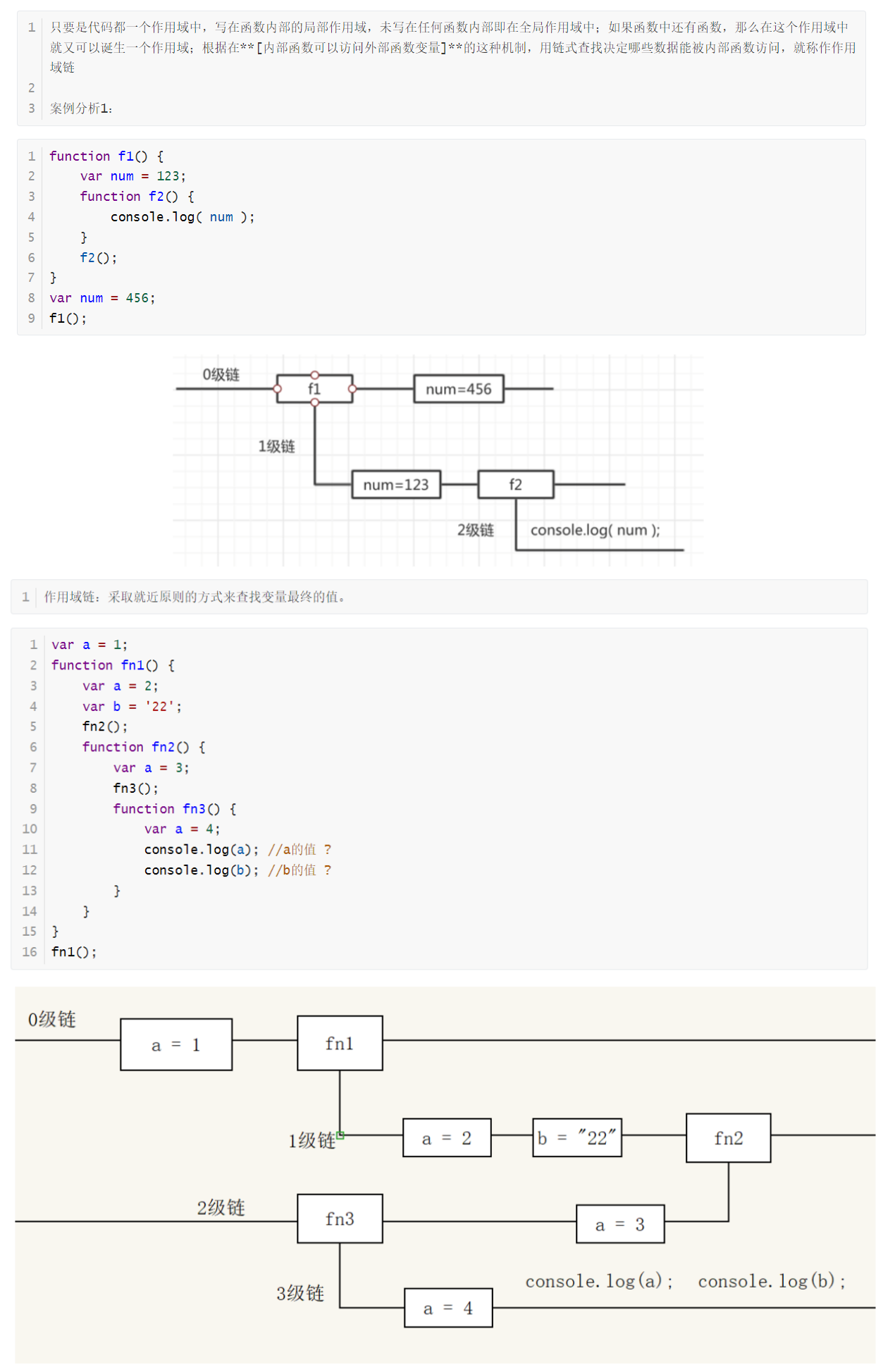Select the "var b = '22';" code line

(x=132, y=707)
